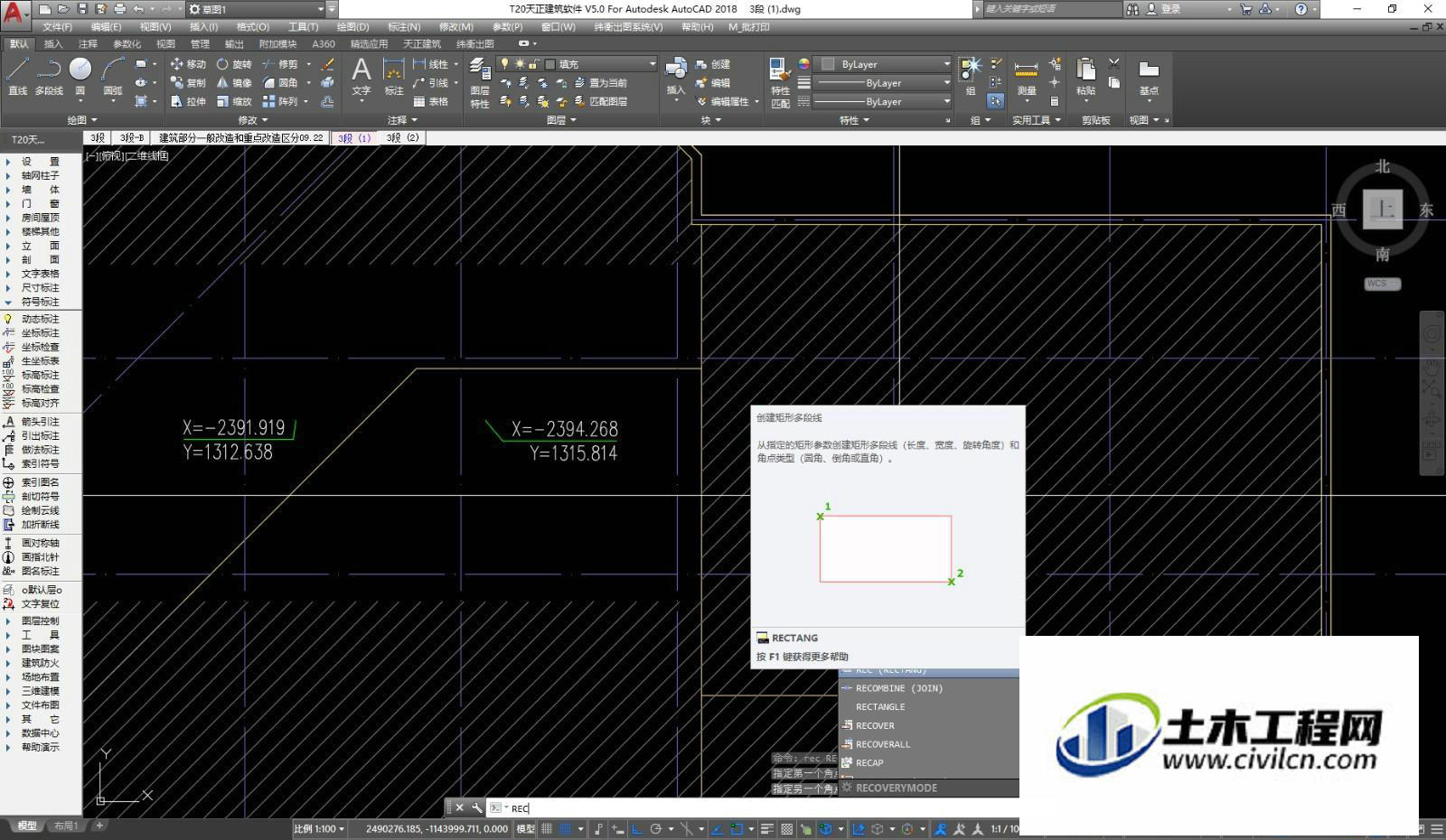The image size is (1446, 840).
Task: Click the 匹配图层 match layer tool
Action: [600, 102]
